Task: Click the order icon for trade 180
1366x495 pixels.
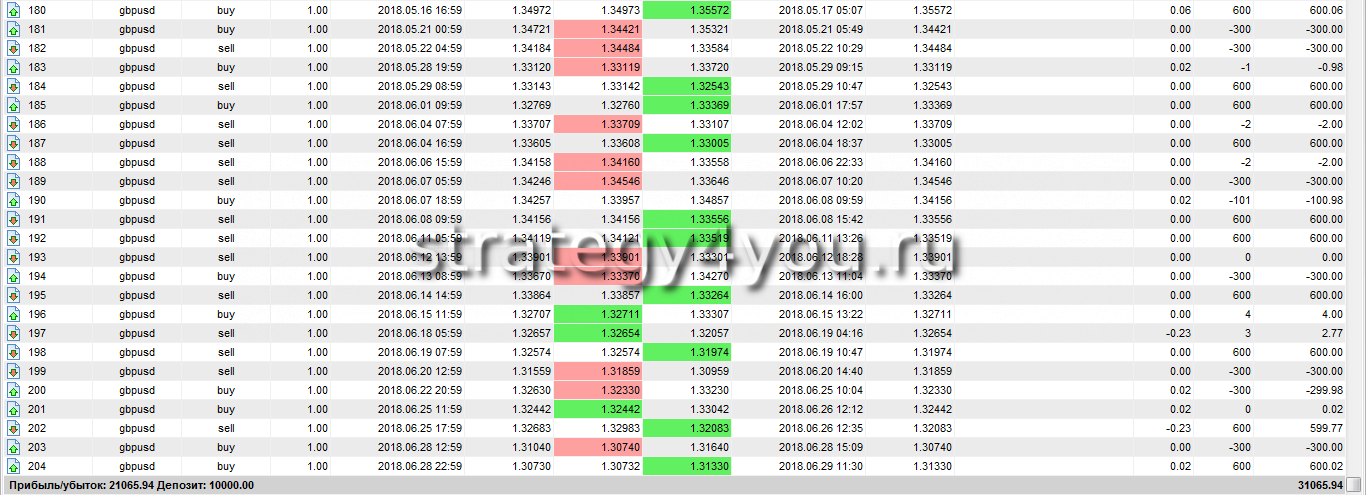Action: pos(13,10)
